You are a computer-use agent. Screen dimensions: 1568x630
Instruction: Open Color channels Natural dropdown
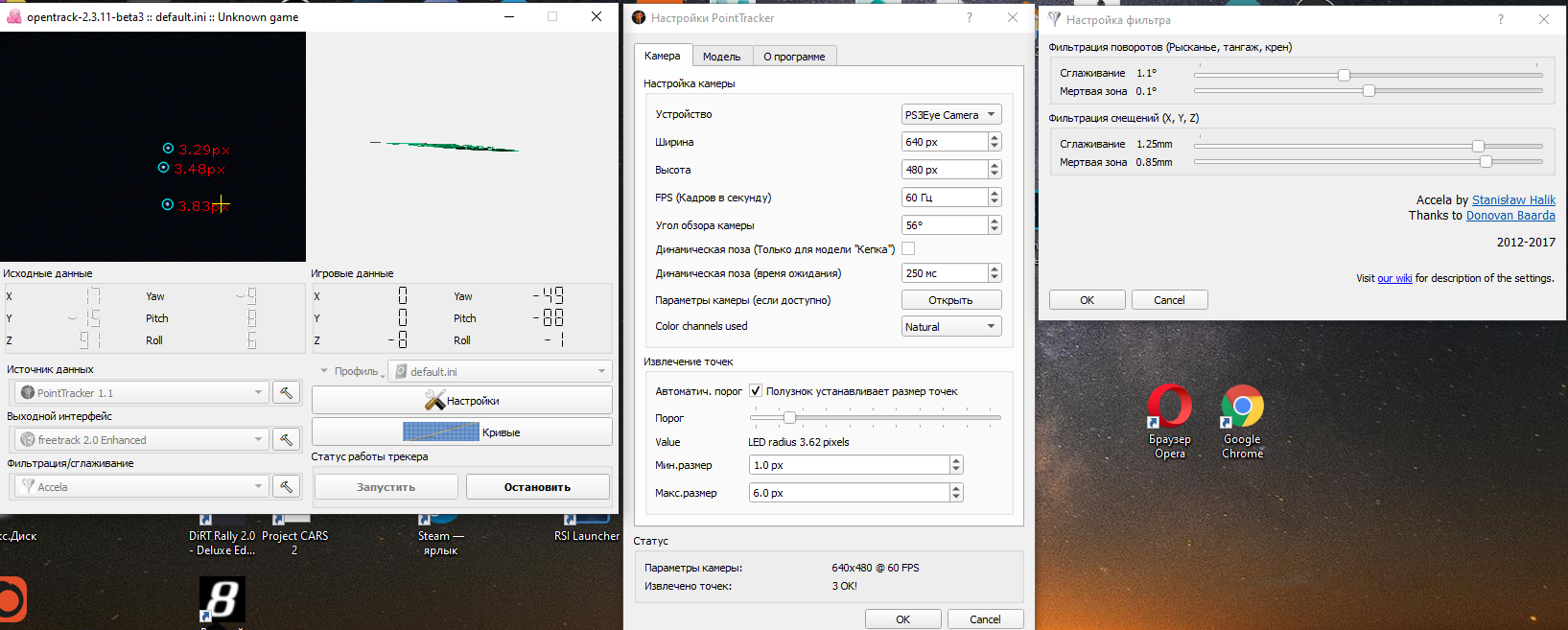[x=950, y=327]
